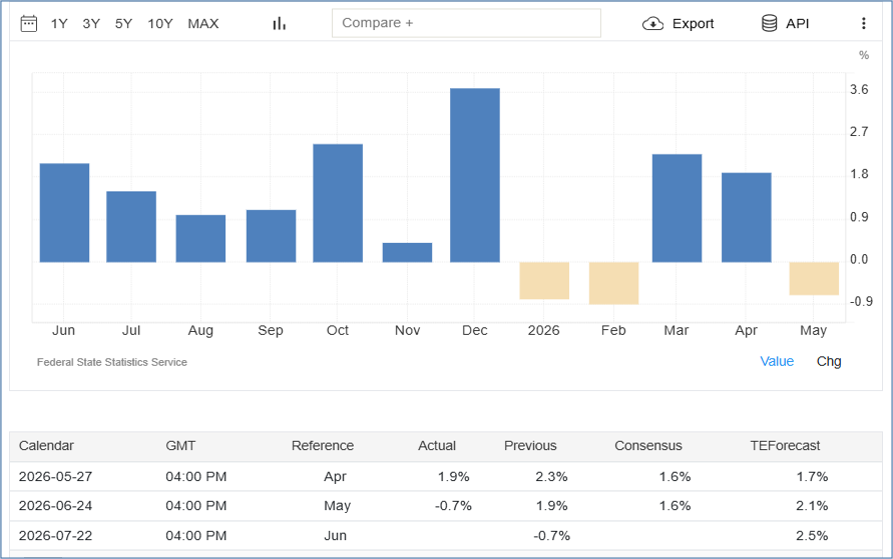Screen dimensions: 893x559
Task: Select the 1Y time range
Action: (59, 24)
